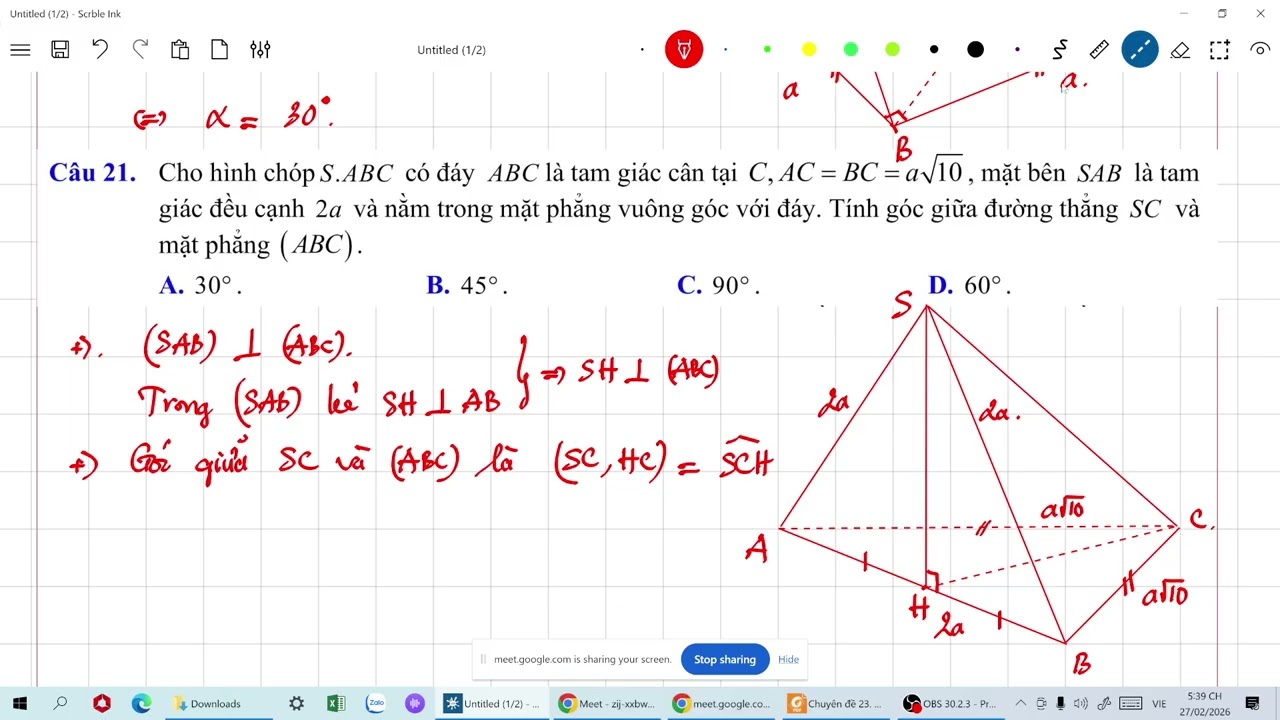Click the Stop sharing button
The image size is (1280, 720).
point(725,659)
